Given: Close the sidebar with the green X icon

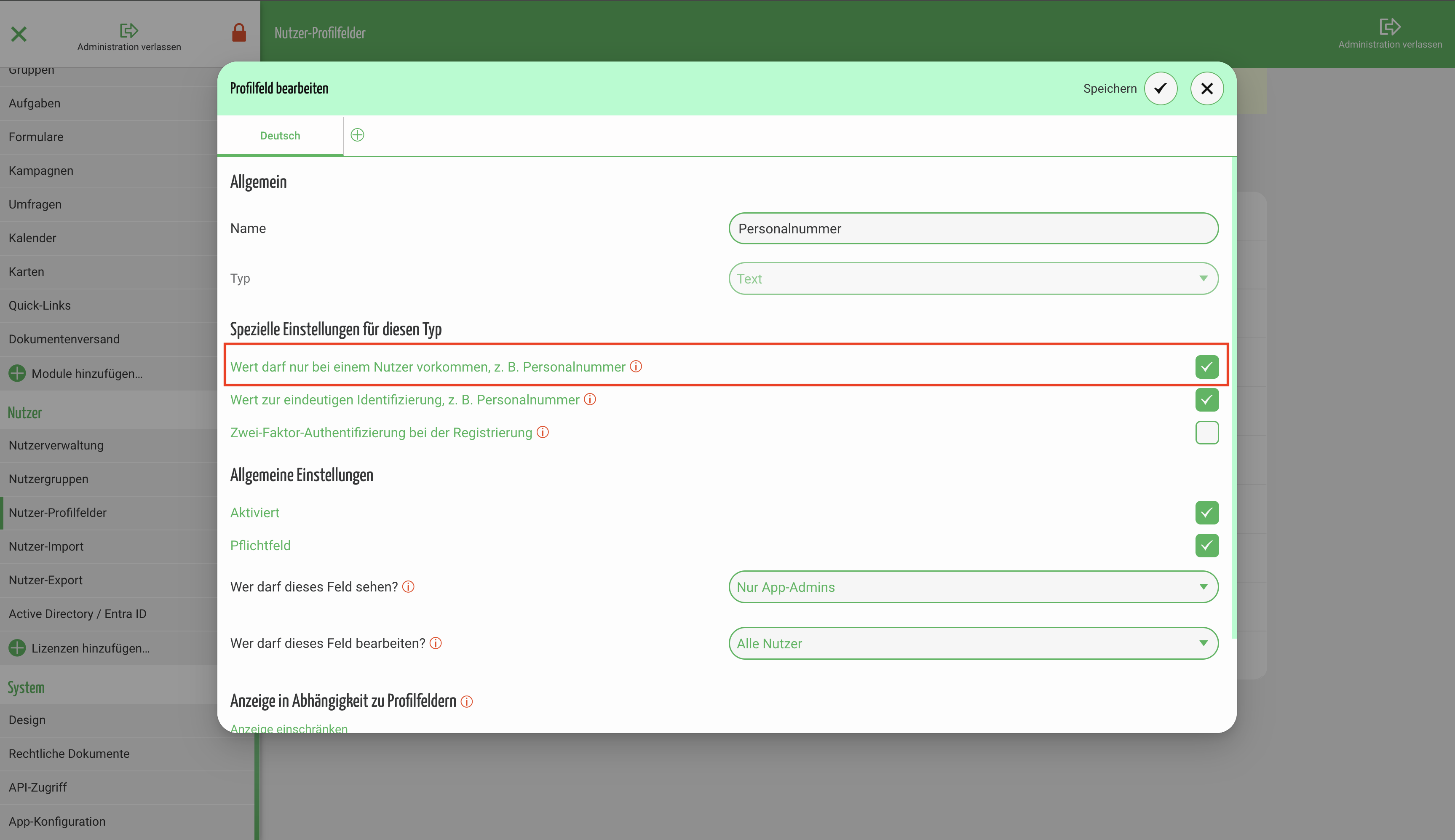Looking at the screenshot, I should click(x=19, y=34).
